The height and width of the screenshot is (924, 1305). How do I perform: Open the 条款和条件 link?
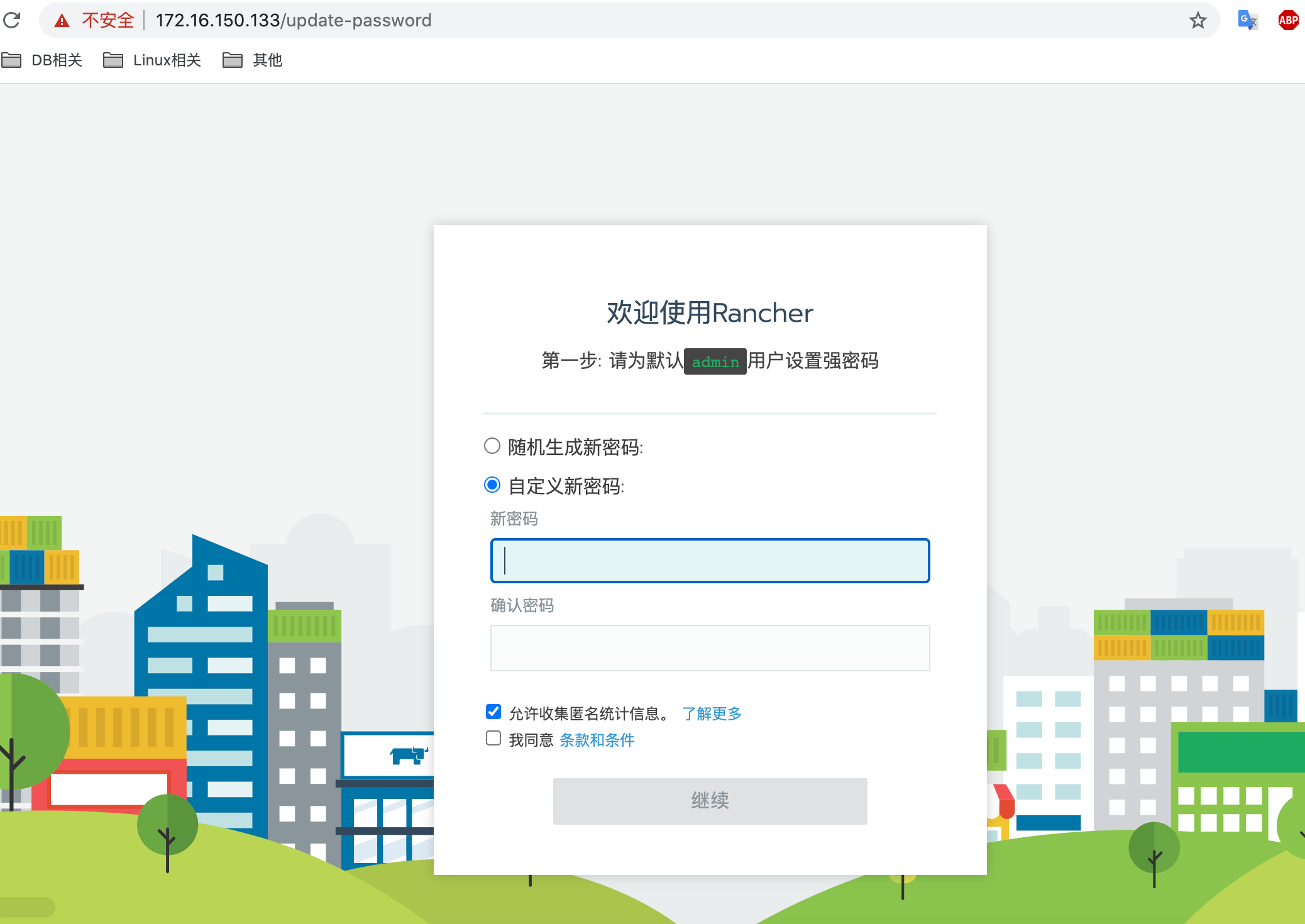click(x=597, y=740)
